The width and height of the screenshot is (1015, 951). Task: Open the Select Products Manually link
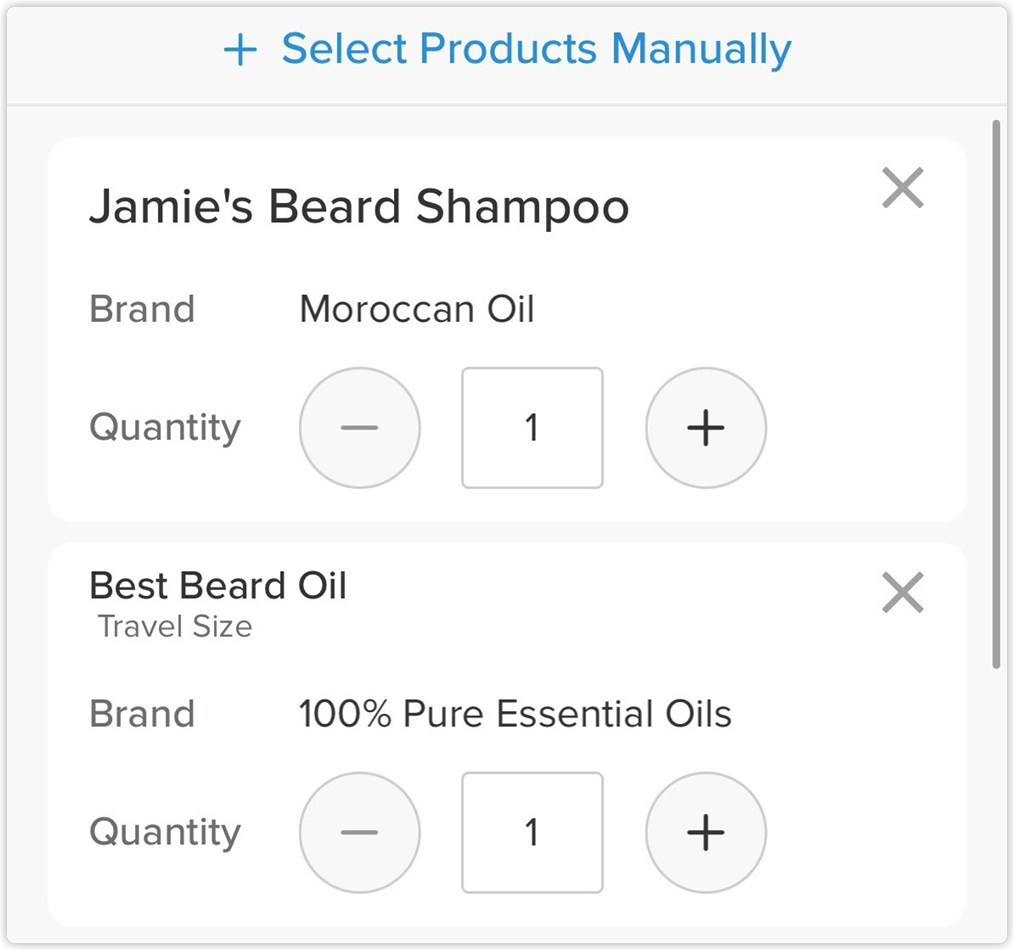click(x=536, y=49)
